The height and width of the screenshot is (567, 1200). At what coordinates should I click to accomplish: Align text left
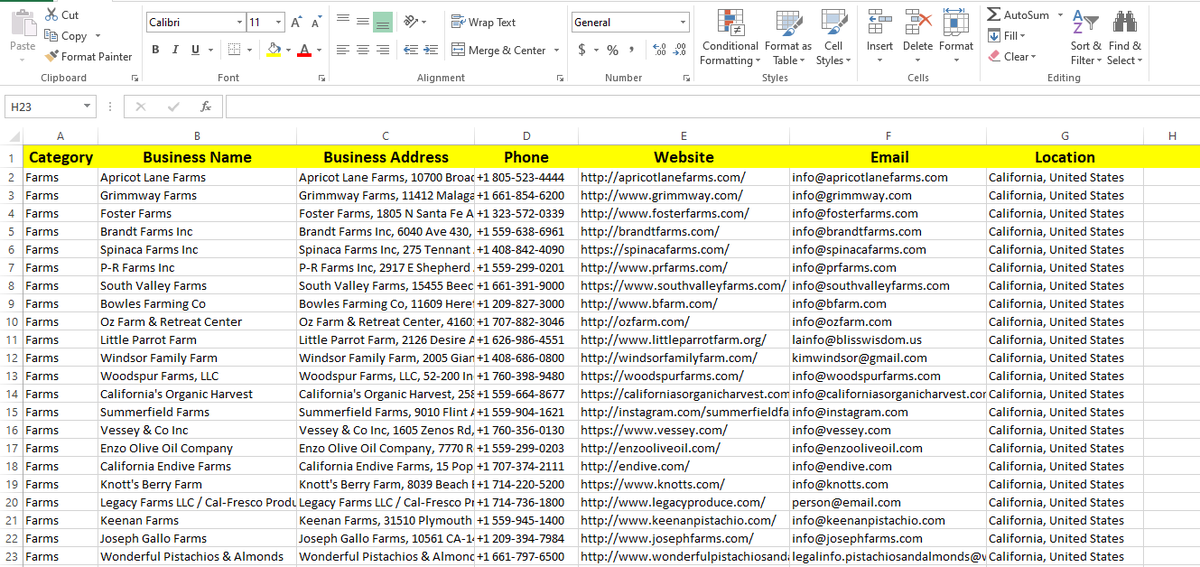click(x=343, y=50)
